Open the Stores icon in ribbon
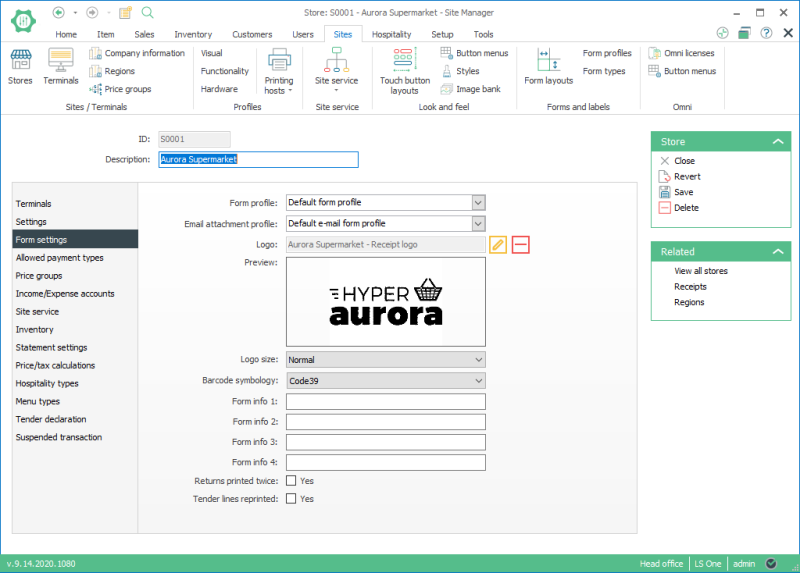The width and height of the screenshot is (800, 573). click(x=20, y=66)
